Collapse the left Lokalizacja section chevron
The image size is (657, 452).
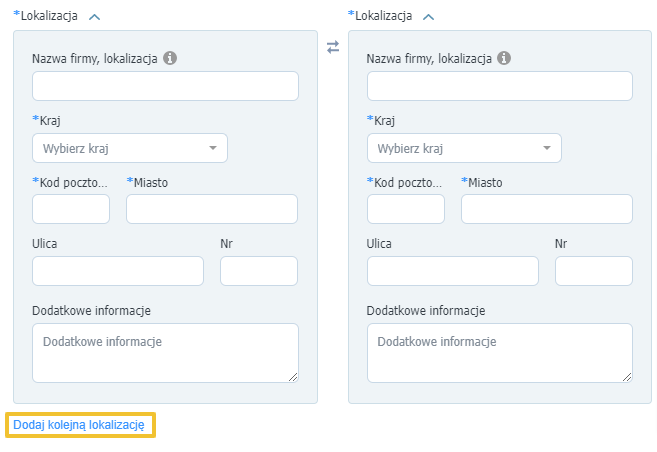95,17
